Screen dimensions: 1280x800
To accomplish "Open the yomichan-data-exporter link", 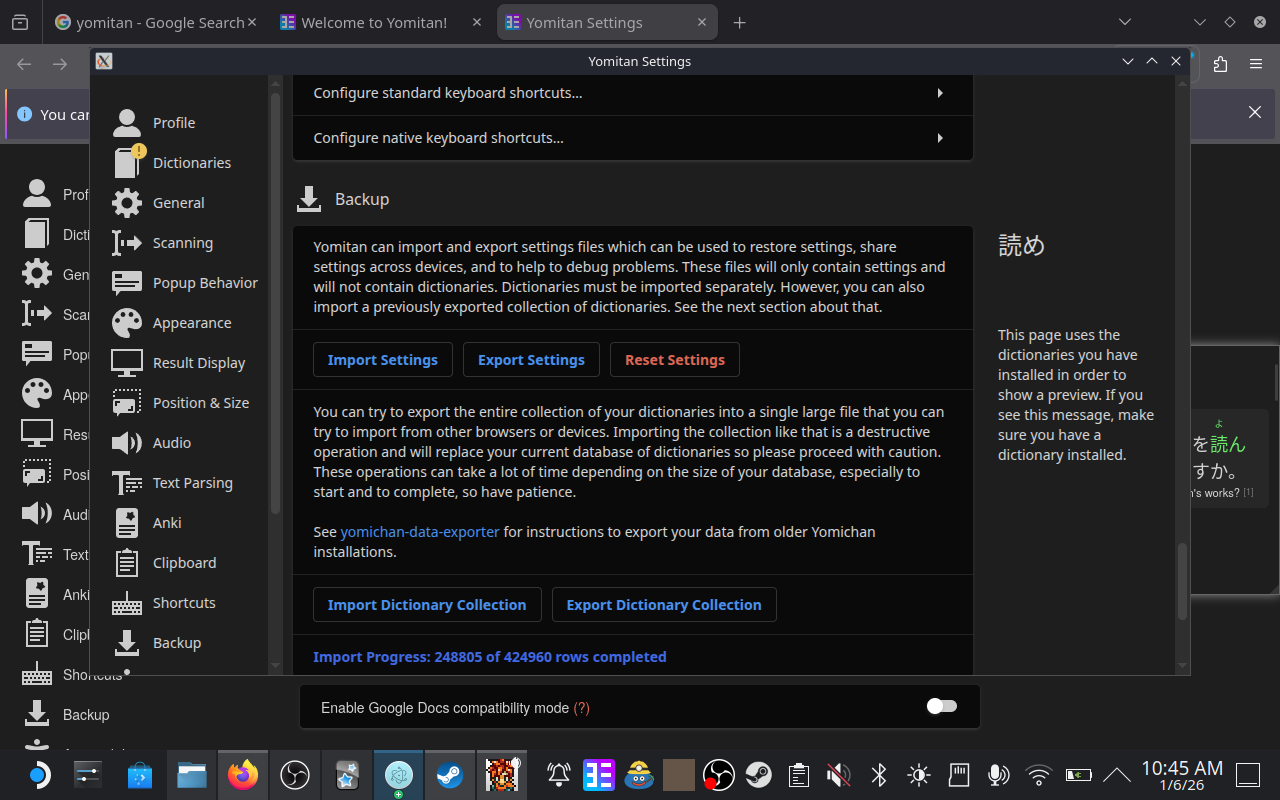I will pos(420,532).
